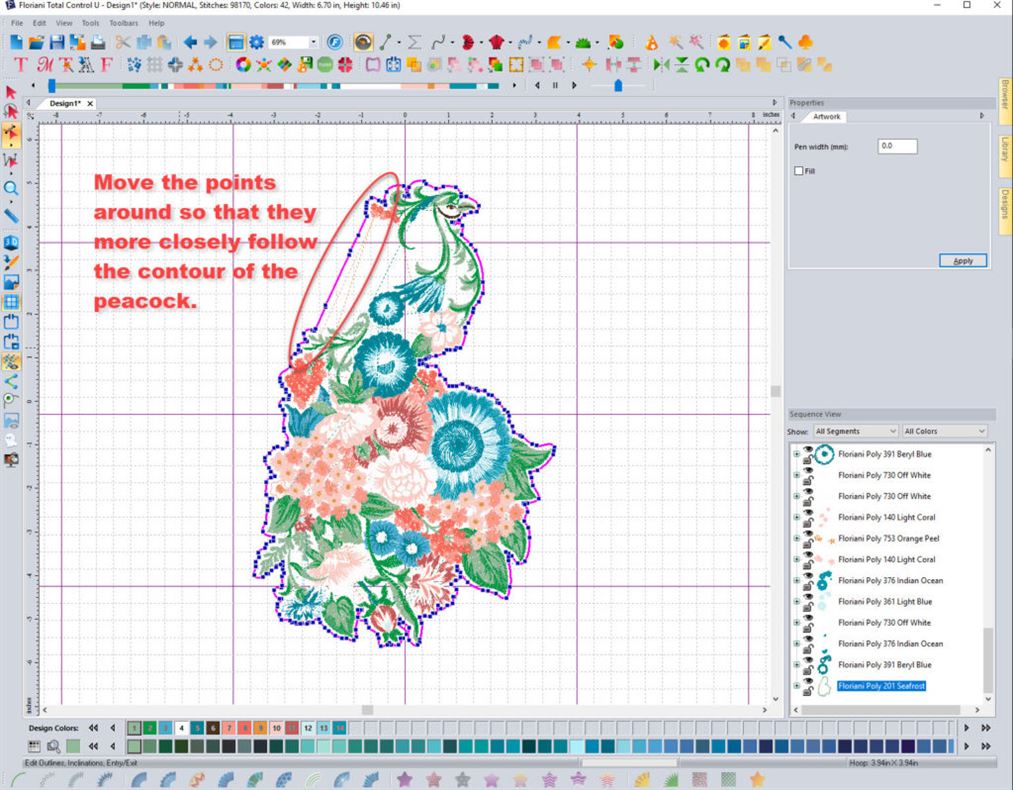Save the design using the Save icon

pos(58,42)
